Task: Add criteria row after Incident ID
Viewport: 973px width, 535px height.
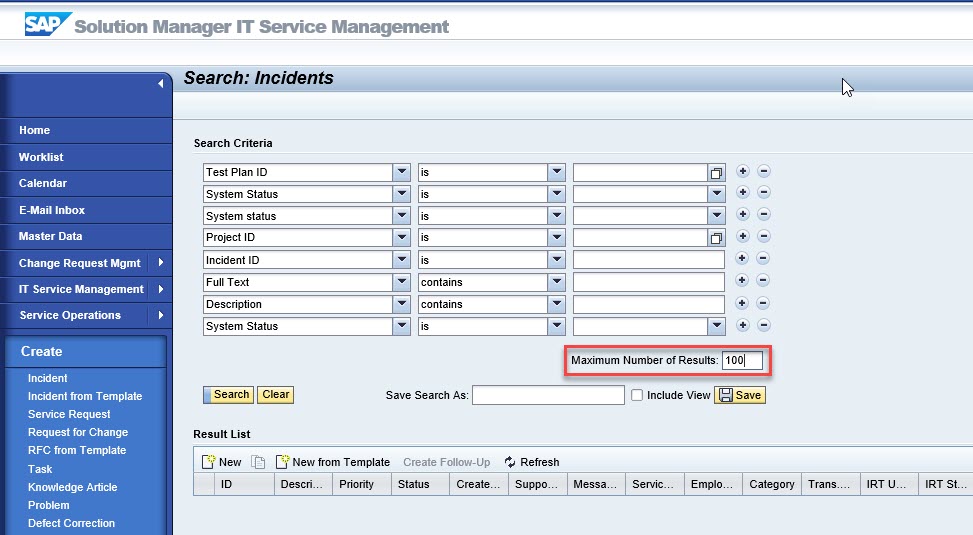Action: pos(742,258)
